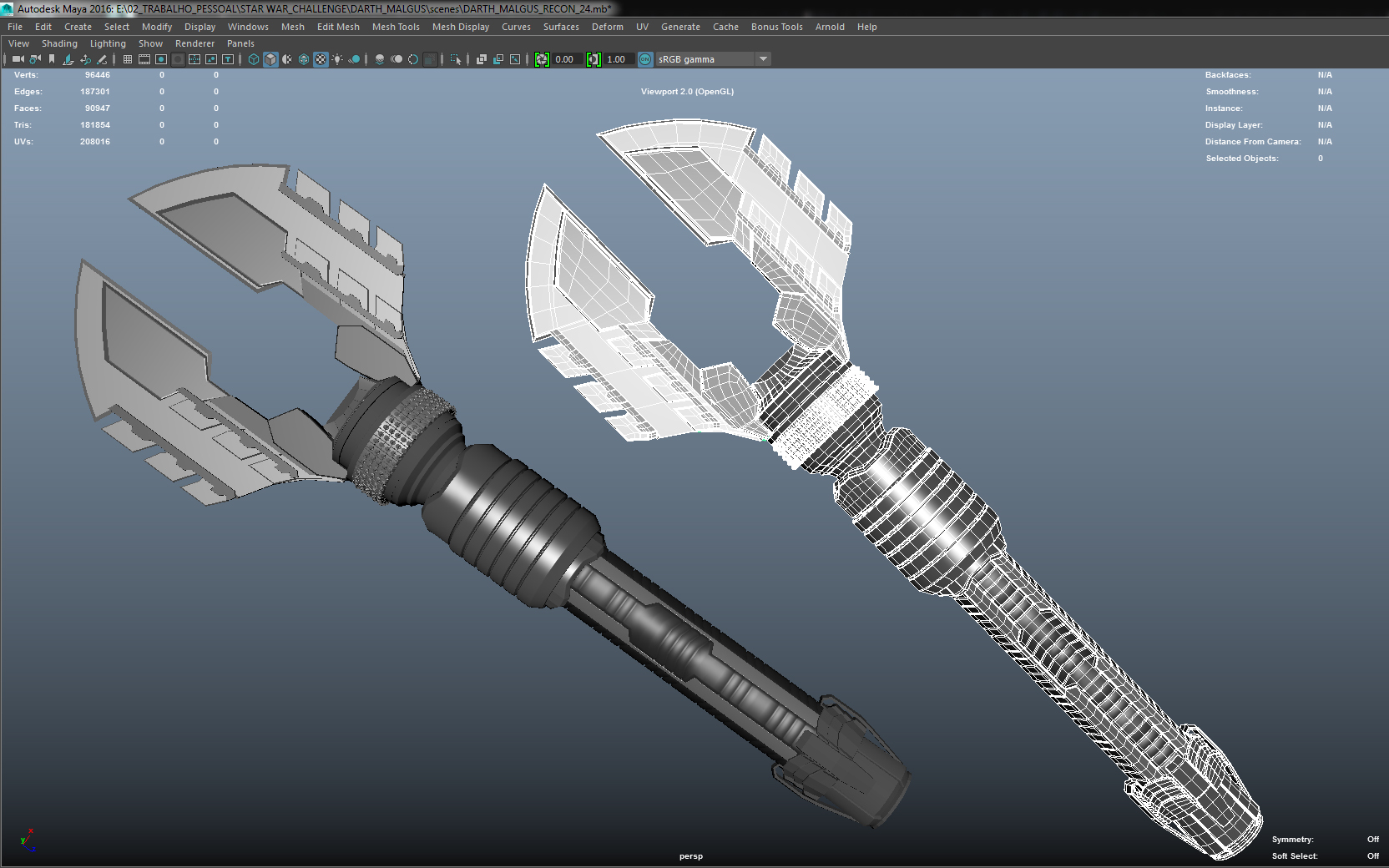
Task: Enable Use All Lights lightbulb icon
Action: (x=337, y=59)
